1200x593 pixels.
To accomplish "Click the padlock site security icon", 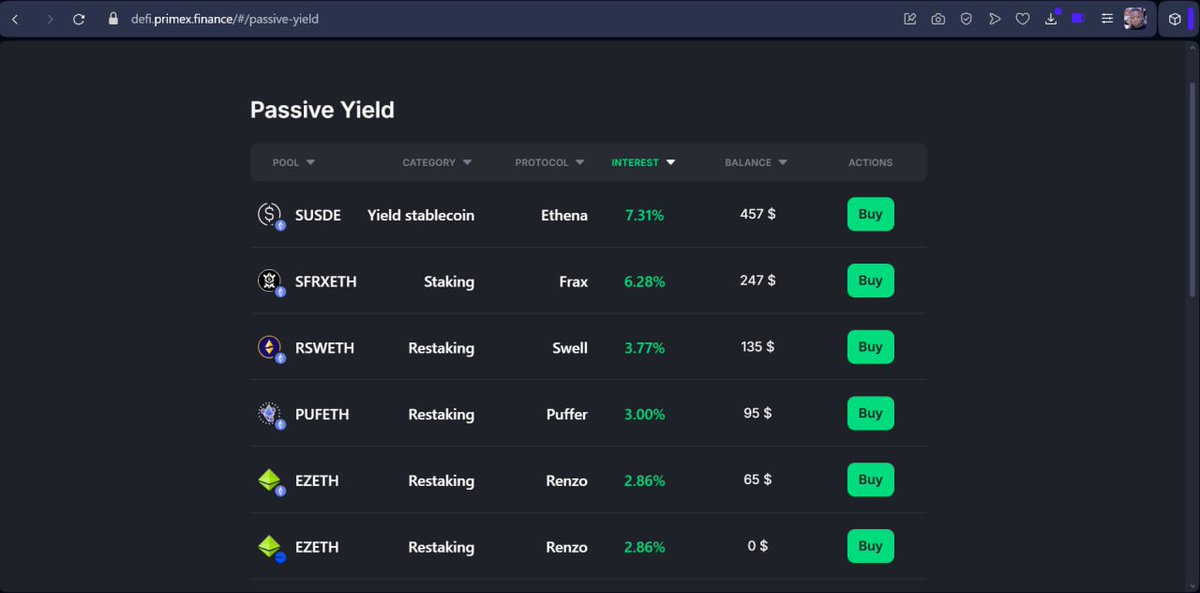I will (x=113, y=19).
